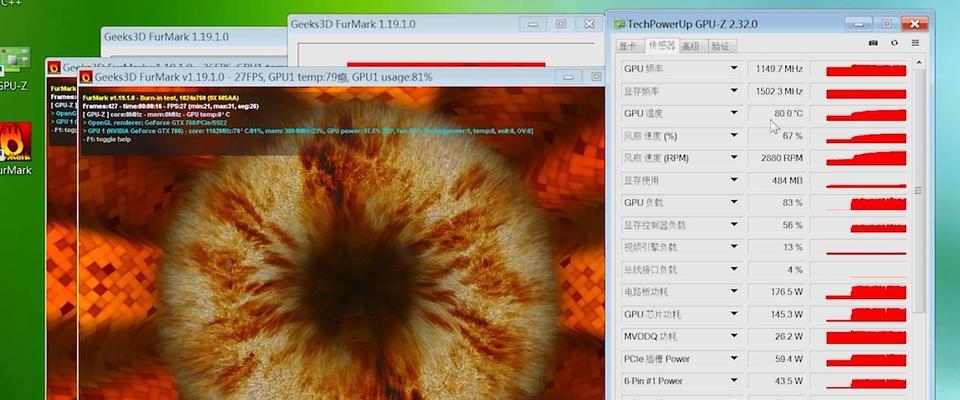The height and width of the screenshot is (400, 960).
Task: Expand the 电路板功耗 dropdown
Action: (x=734, y=292)
